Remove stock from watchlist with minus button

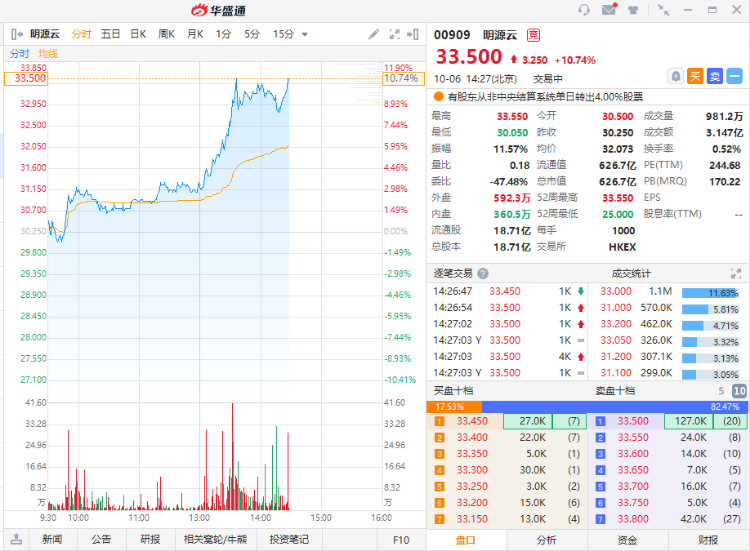pyautogui.click(x=734, y=76)
